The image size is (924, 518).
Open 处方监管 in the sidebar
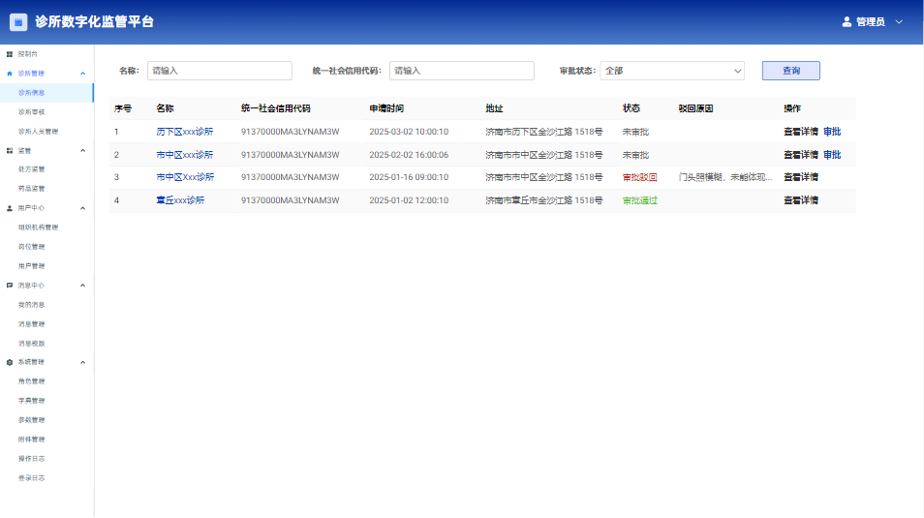click(32, 170)
